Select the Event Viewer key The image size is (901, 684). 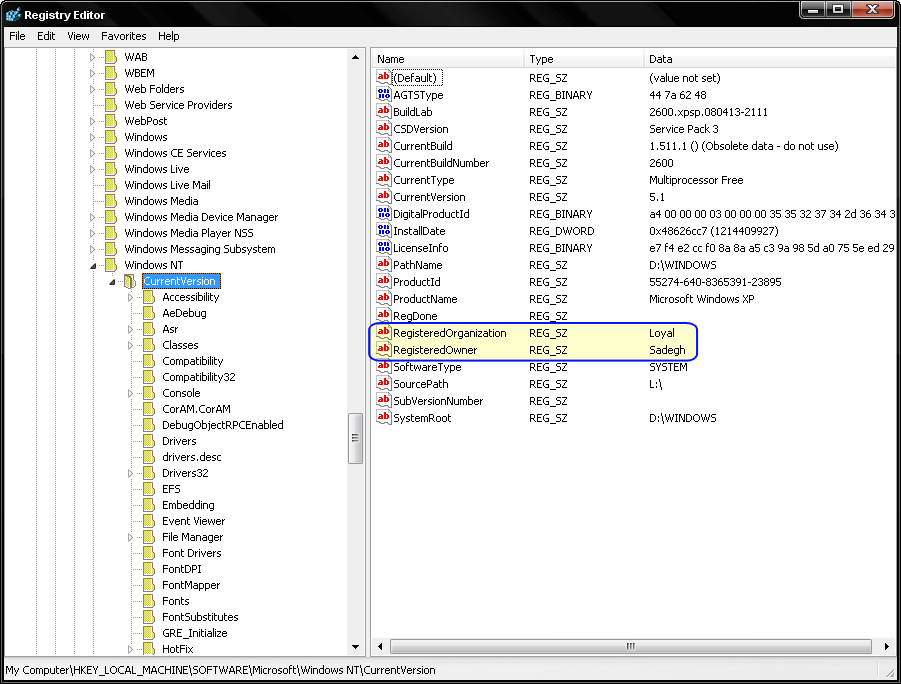(193, 521)
